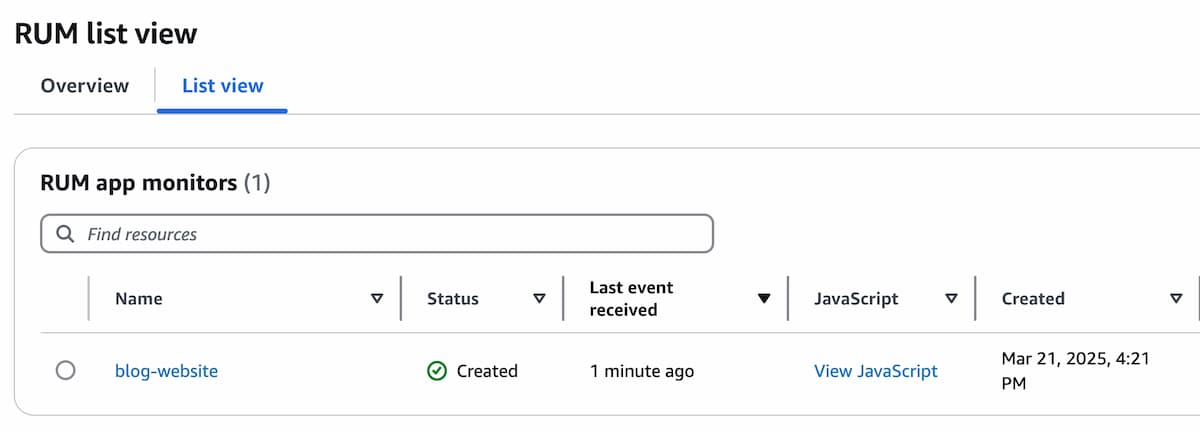1200x432 pixels.
Task: Open the View JavaScript link
Action: pyautogui.click(x=876, y=371)
